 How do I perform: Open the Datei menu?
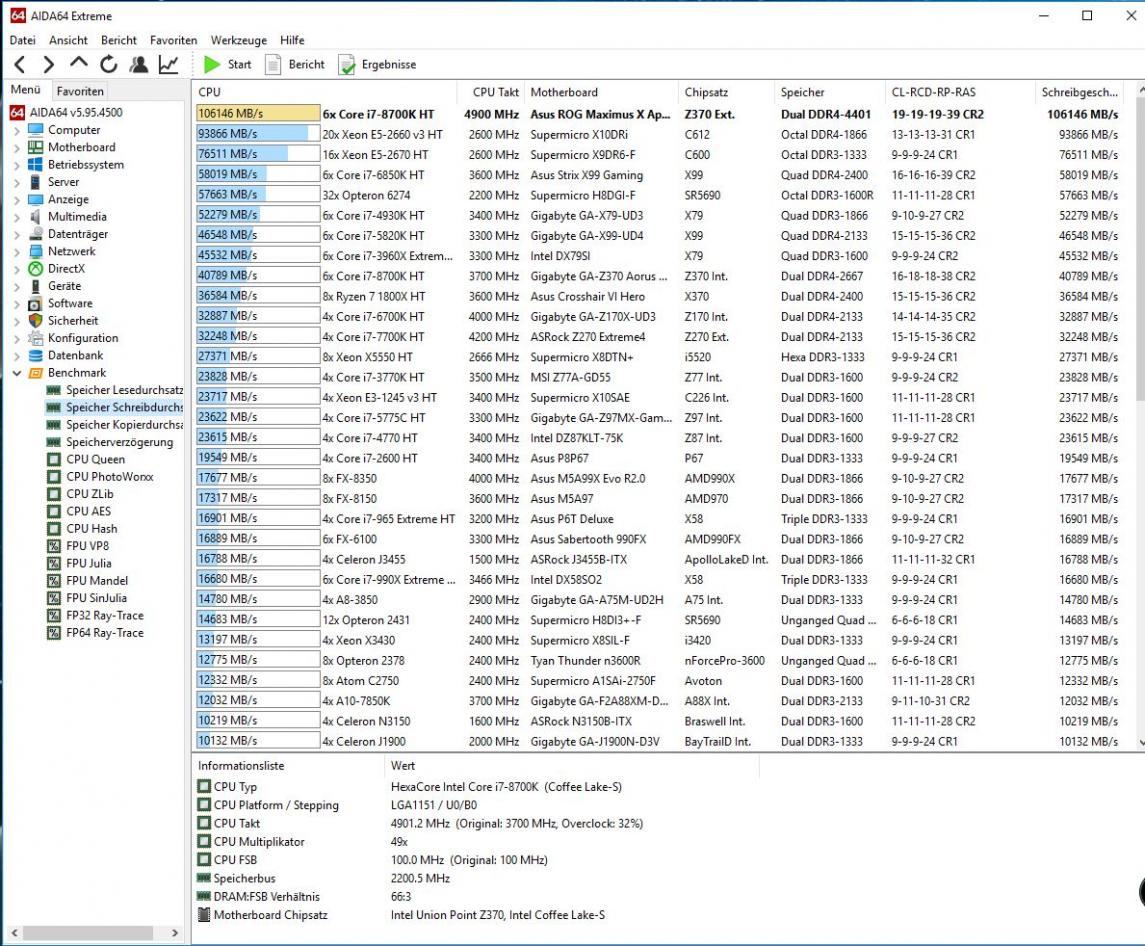(23, 40)
